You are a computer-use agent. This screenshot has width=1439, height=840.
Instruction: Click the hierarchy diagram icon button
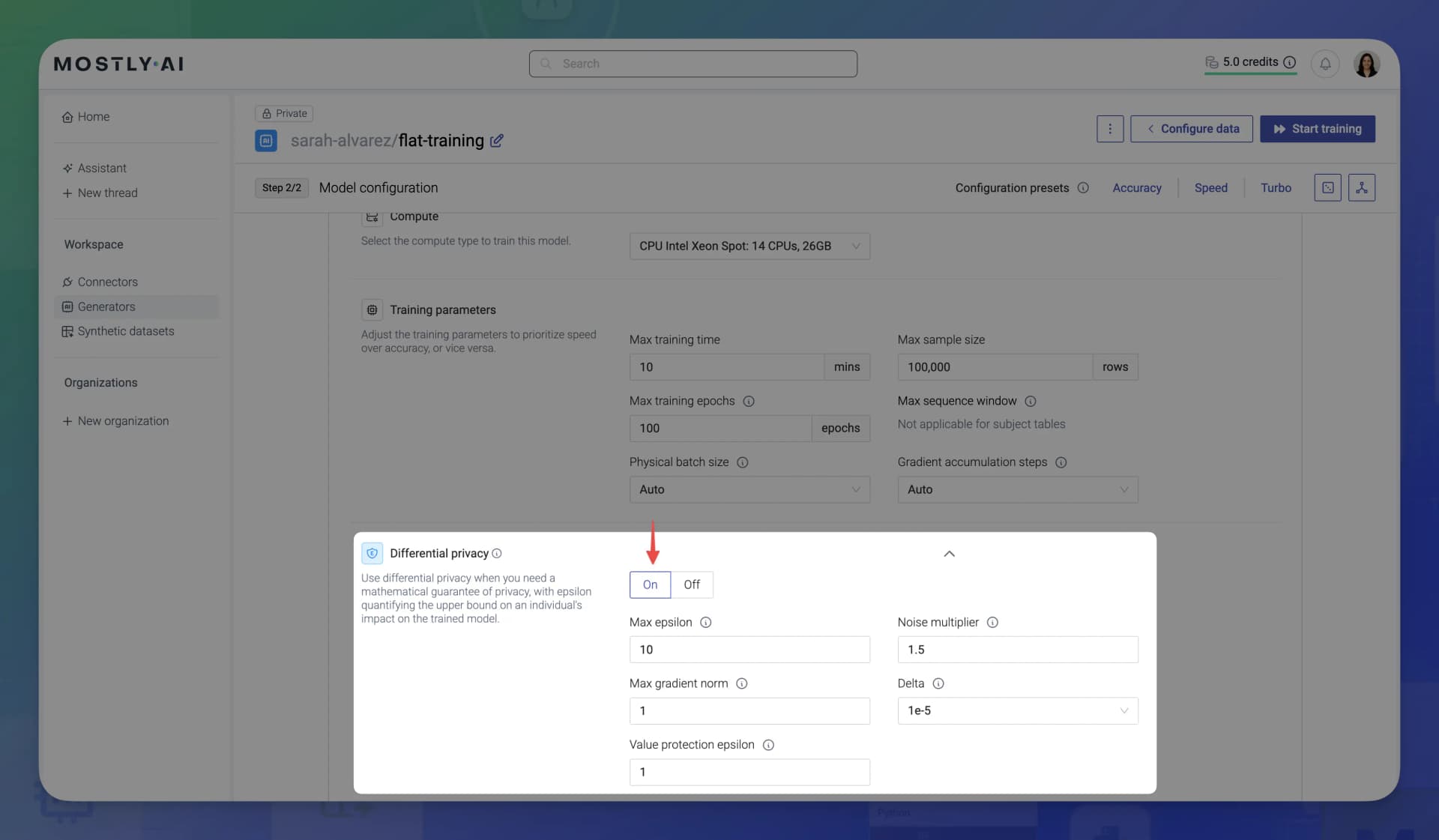[1361, 188]
